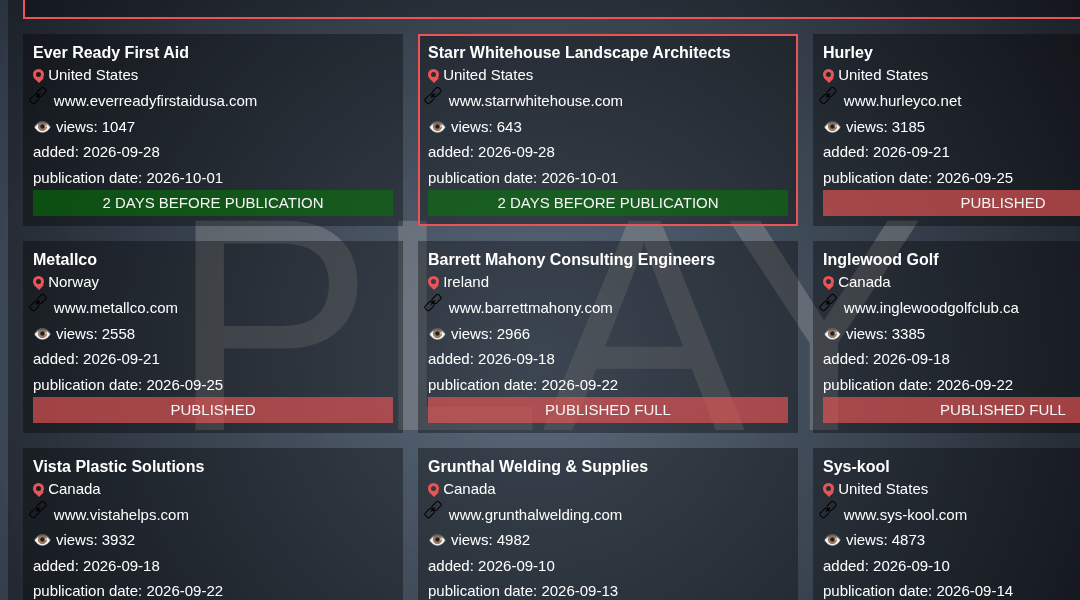Click the location pin on the Sys-kool card
This screenshot has height=600, width=1080.
[829, 490]
